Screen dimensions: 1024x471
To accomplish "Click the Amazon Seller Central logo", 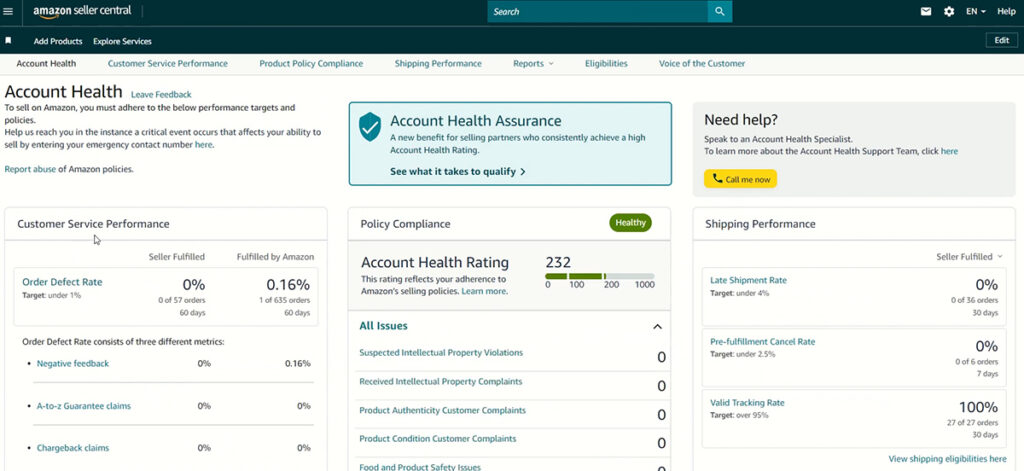I will 82,11.
